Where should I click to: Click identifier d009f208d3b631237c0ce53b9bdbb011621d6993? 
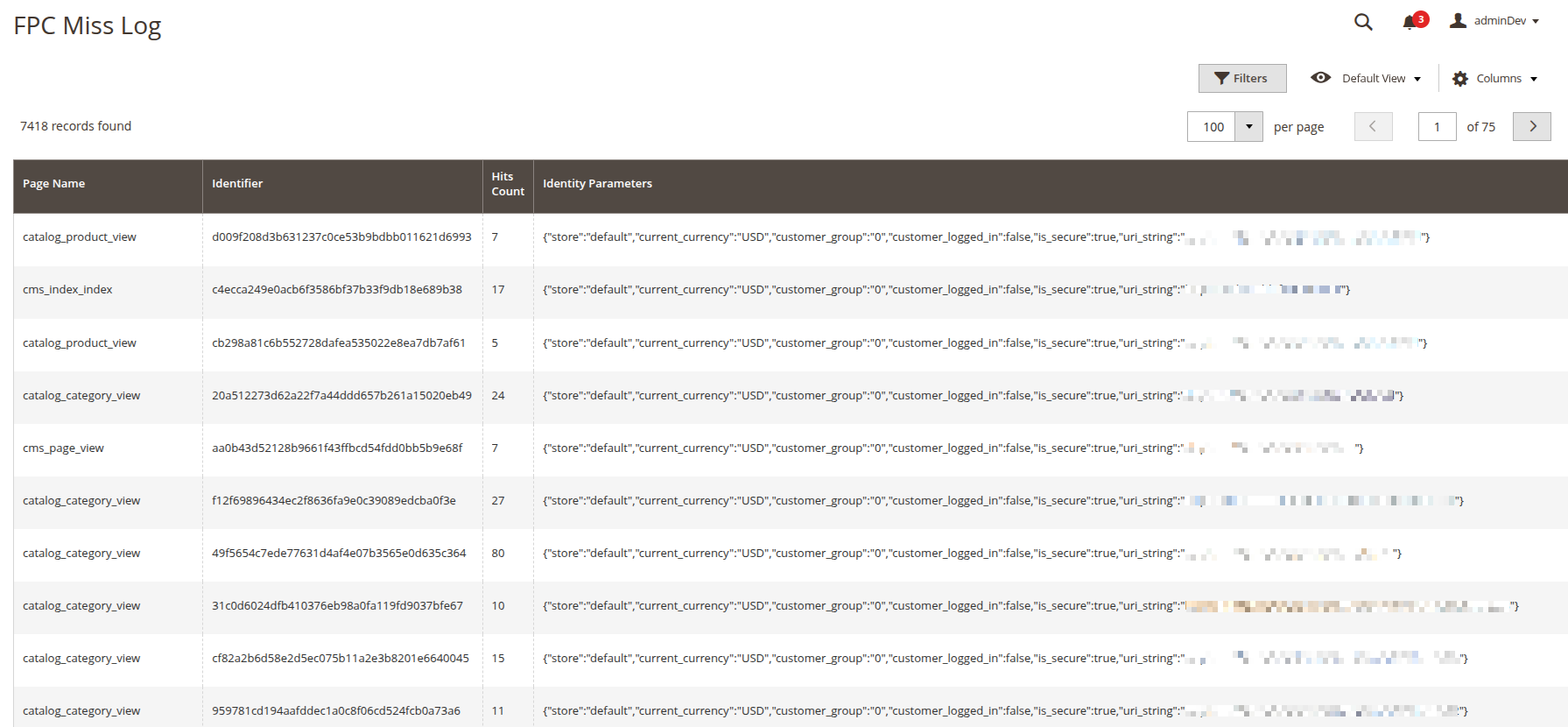341,237
